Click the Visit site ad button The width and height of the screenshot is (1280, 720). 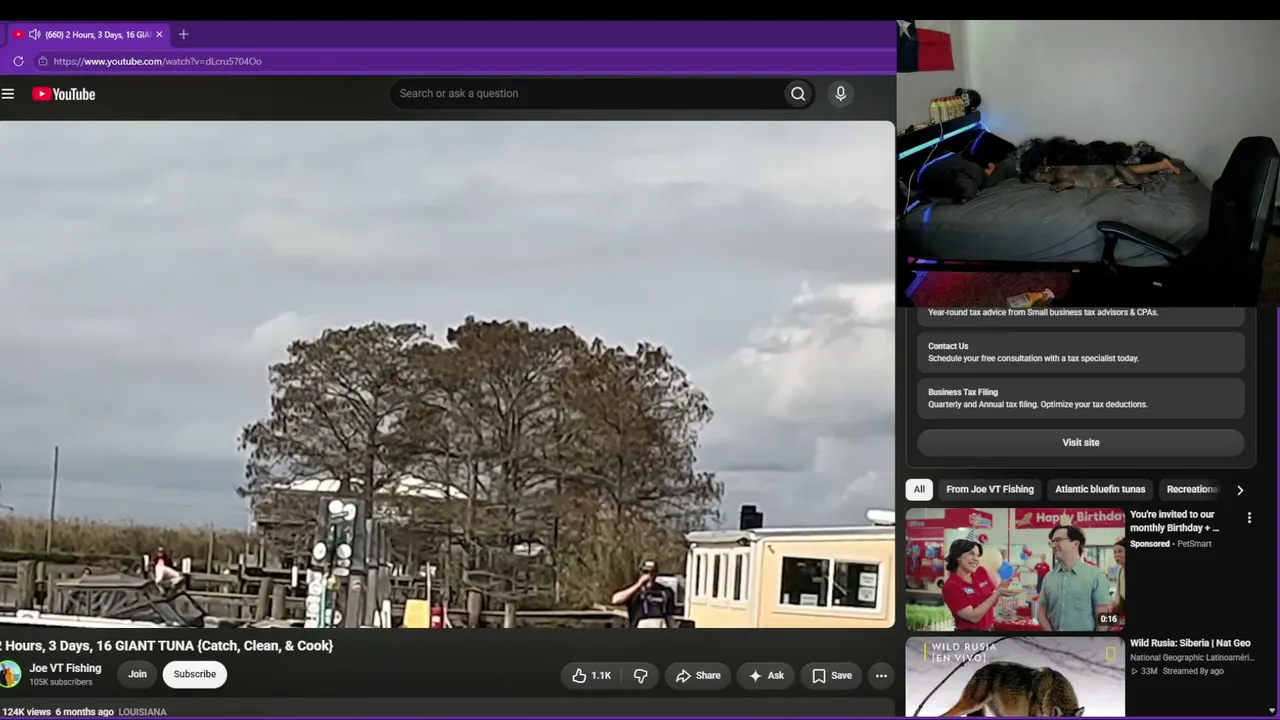click(x=1081, y=443)
